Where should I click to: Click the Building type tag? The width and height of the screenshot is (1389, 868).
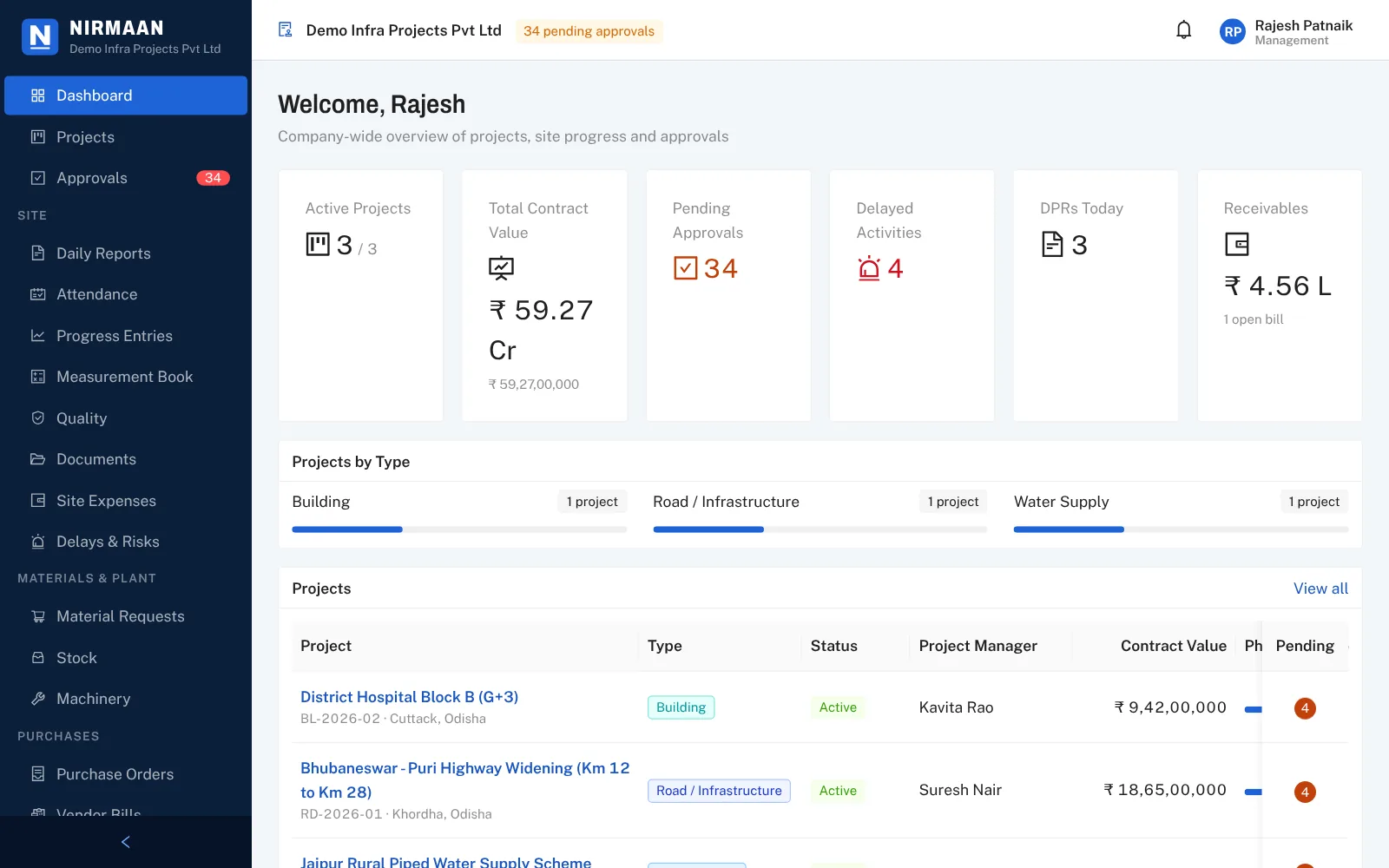681,707
